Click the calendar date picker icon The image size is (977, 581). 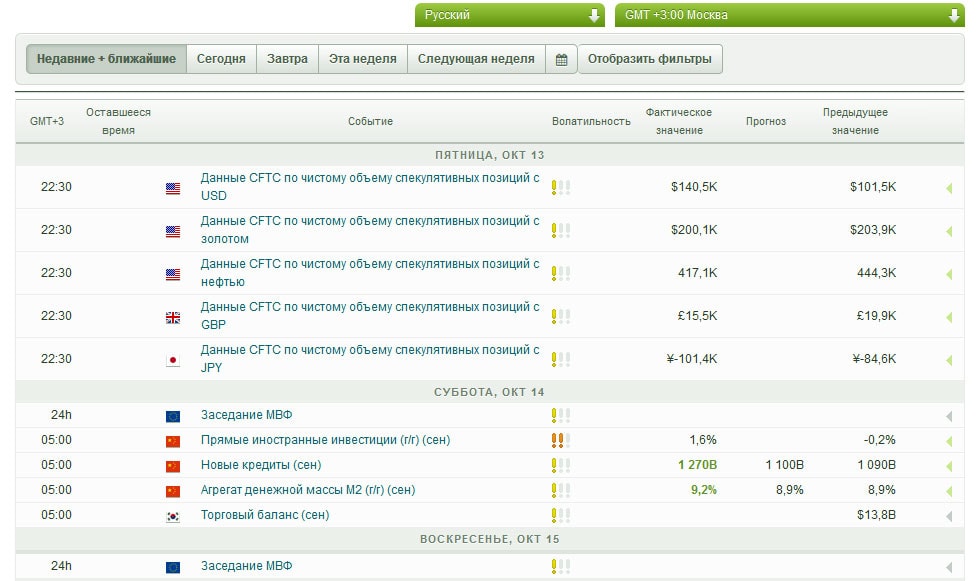561,59
